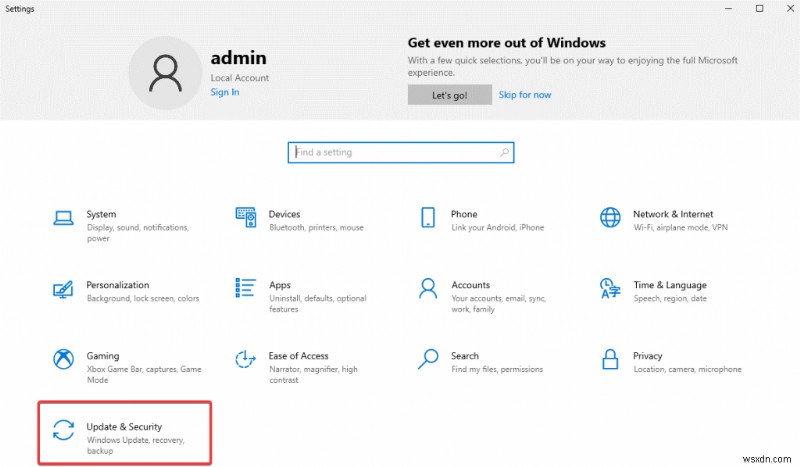Click the Let's go! button
800x467 pixels.
click(449, 95)
